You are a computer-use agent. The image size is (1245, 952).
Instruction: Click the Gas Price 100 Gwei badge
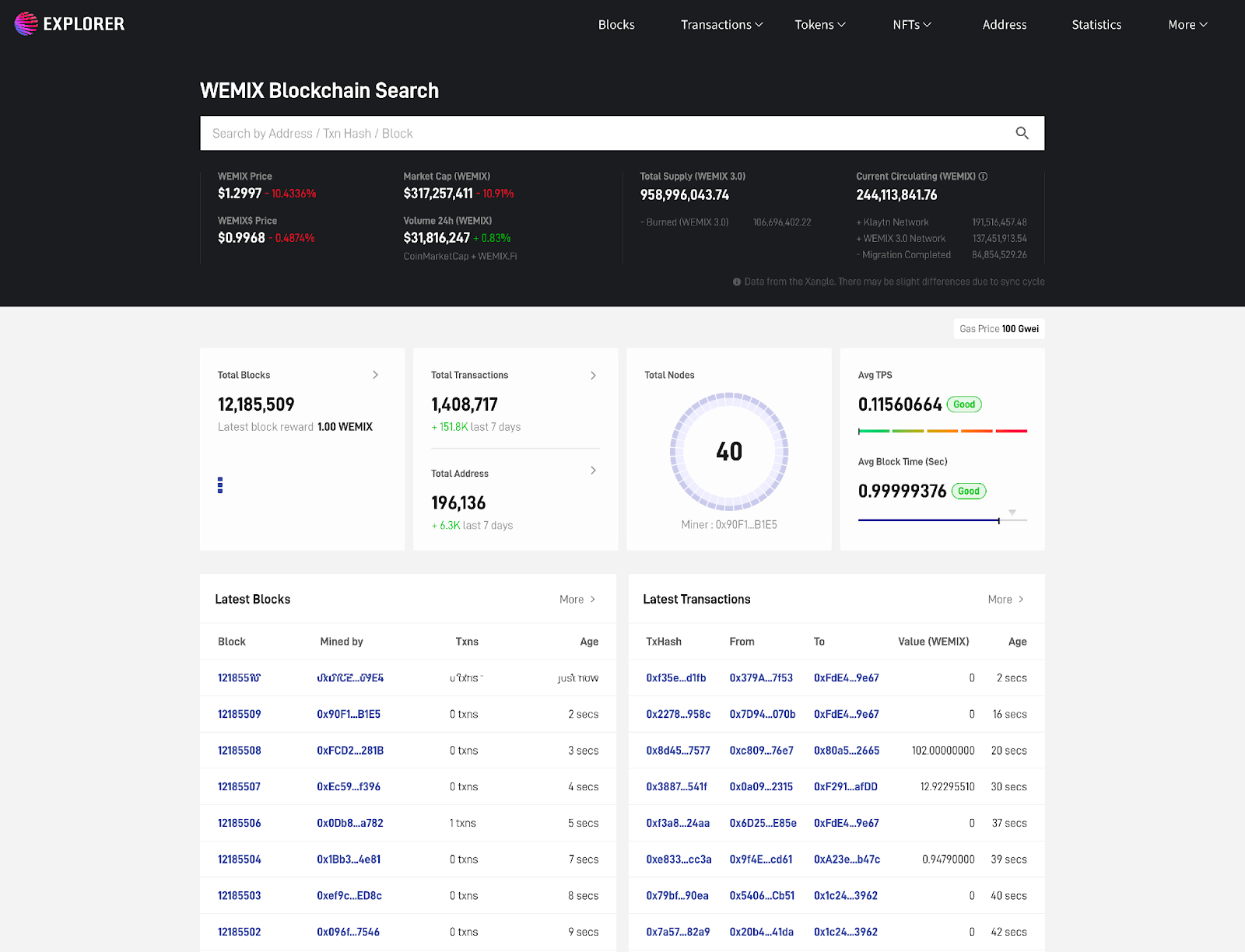click(999, 329)
